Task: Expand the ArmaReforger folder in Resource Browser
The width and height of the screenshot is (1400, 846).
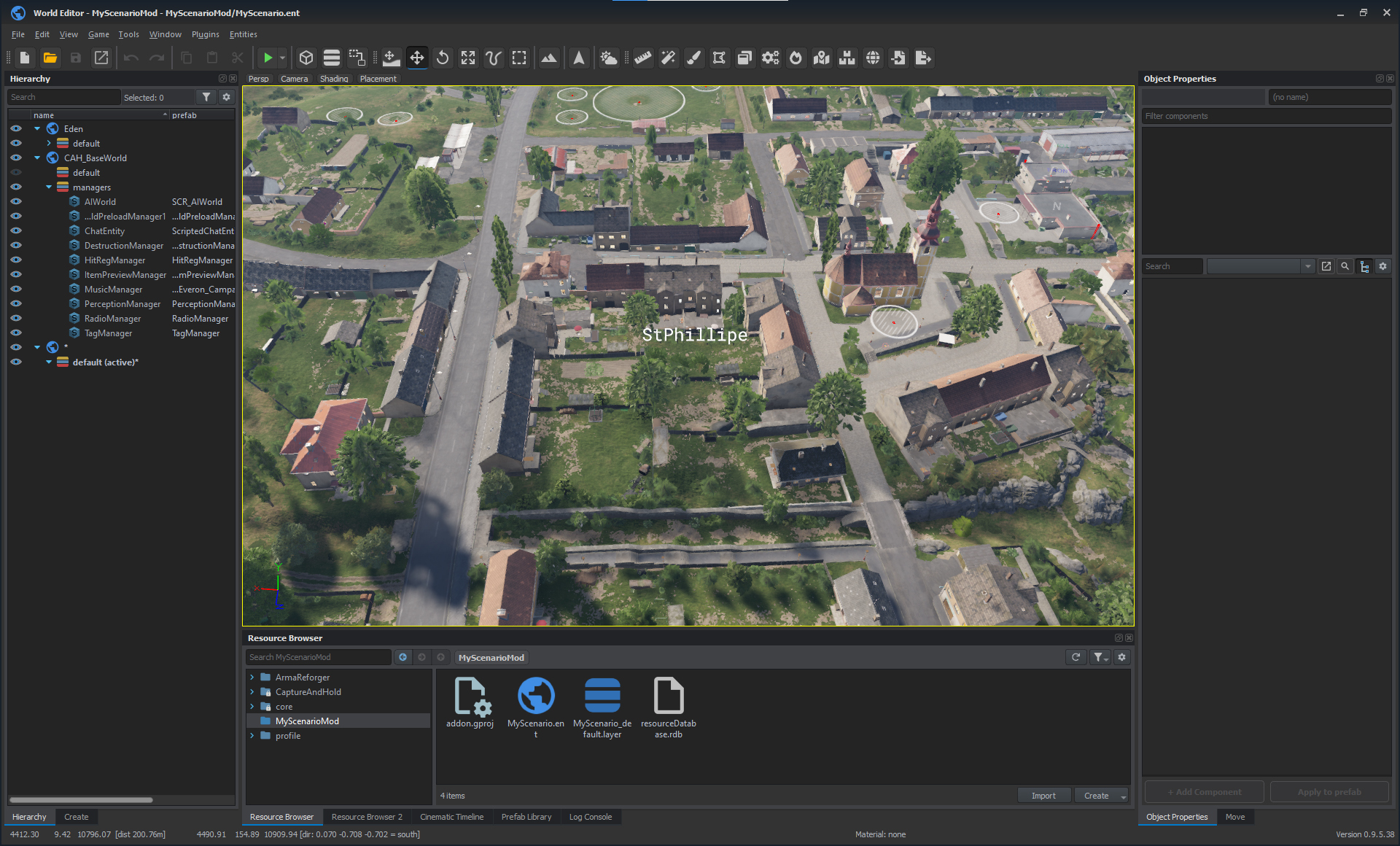Action: tap(252, 678)
